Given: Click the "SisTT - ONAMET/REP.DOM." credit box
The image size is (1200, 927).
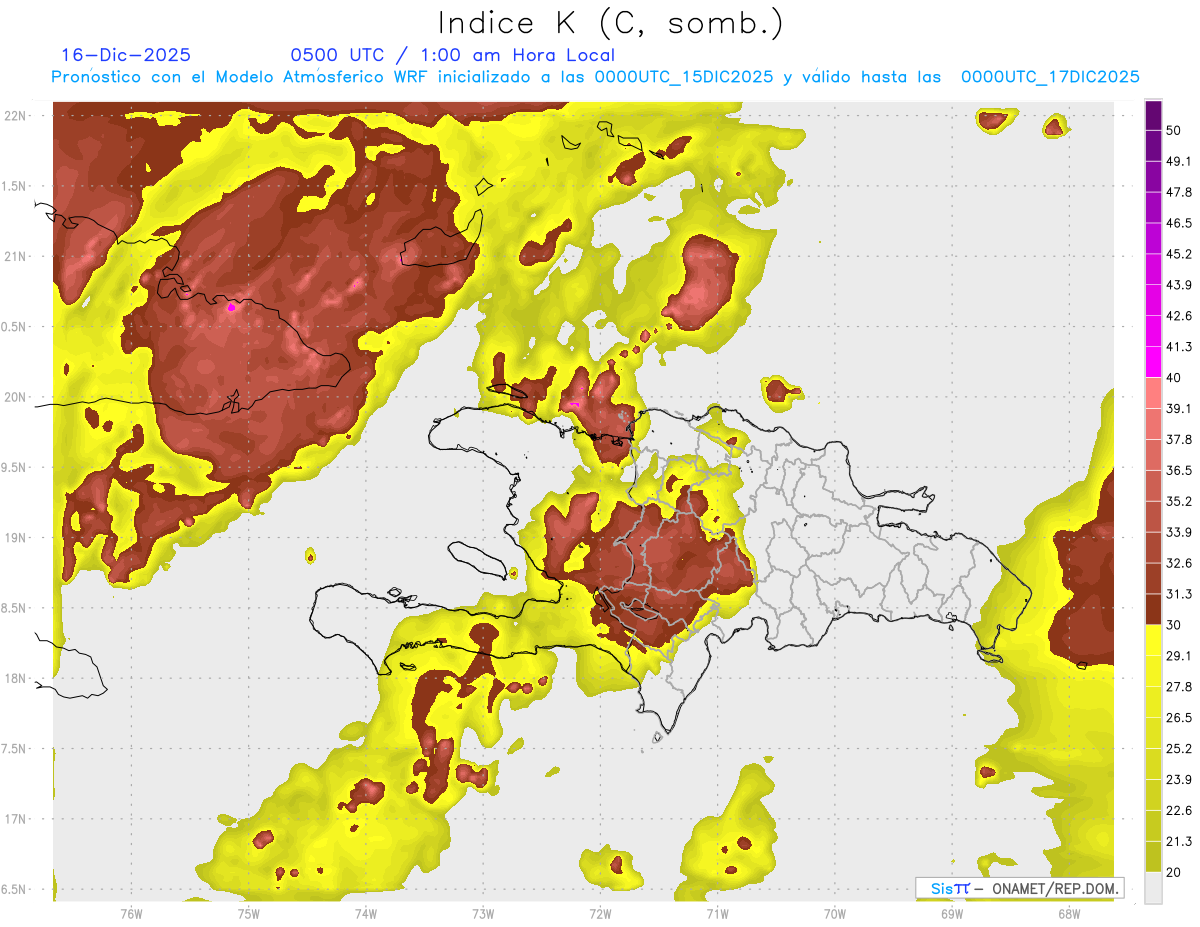Looking at the screenshot, I should click(1019, 888).
